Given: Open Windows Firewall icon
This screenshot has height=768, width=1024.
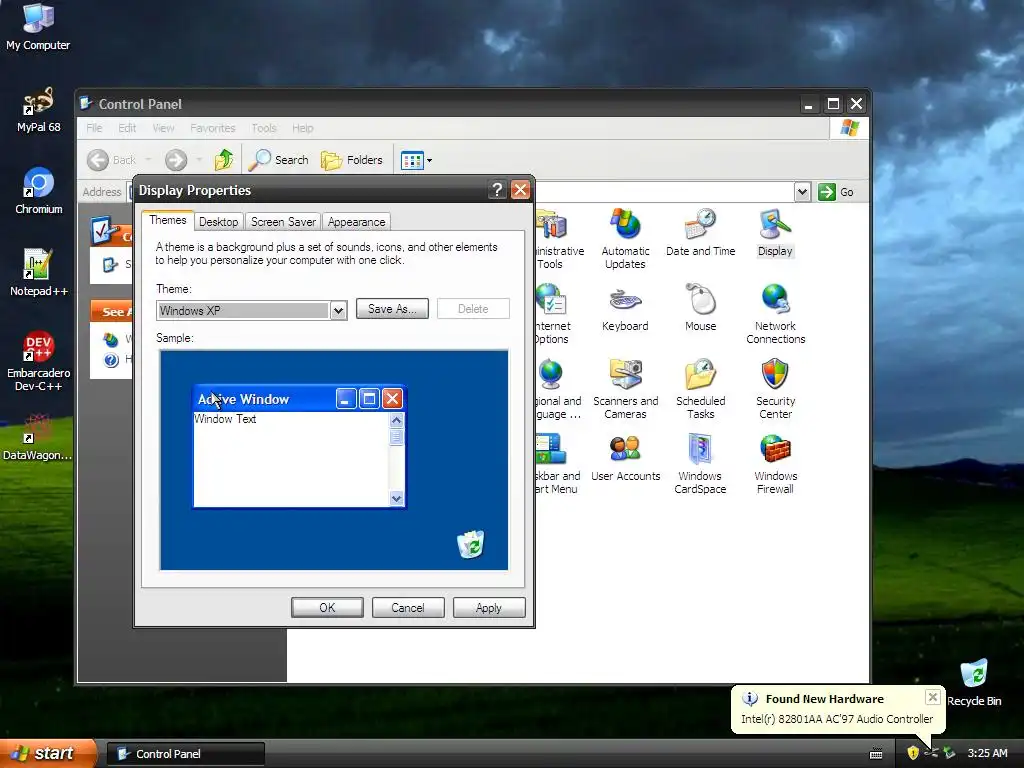Looking at the screenshot, I should click(x=775, y=464).
